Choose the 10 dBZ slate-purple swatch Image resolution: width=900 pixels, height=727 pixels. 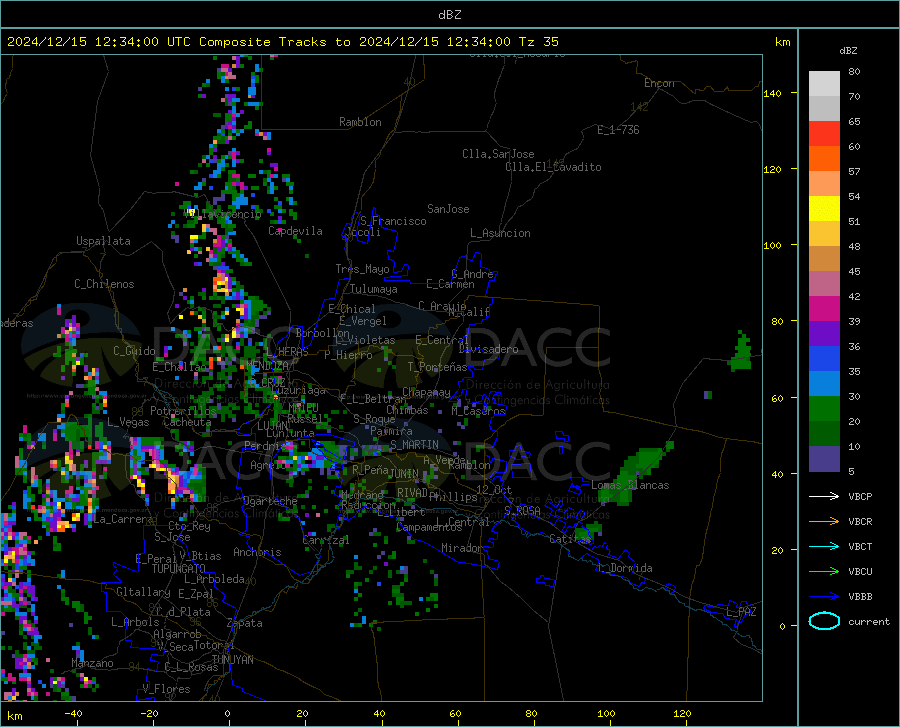tap(824, 458)
